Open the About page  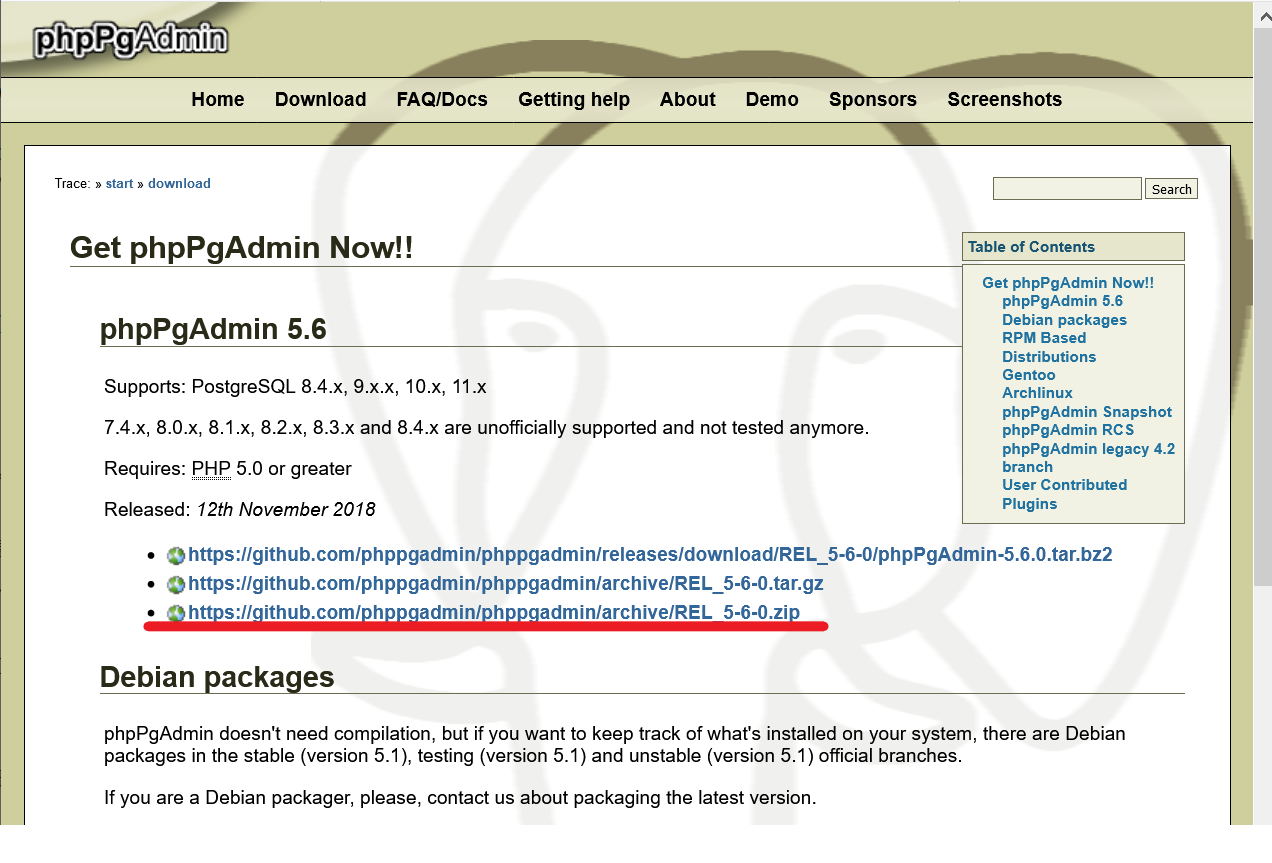coord(688,99)
